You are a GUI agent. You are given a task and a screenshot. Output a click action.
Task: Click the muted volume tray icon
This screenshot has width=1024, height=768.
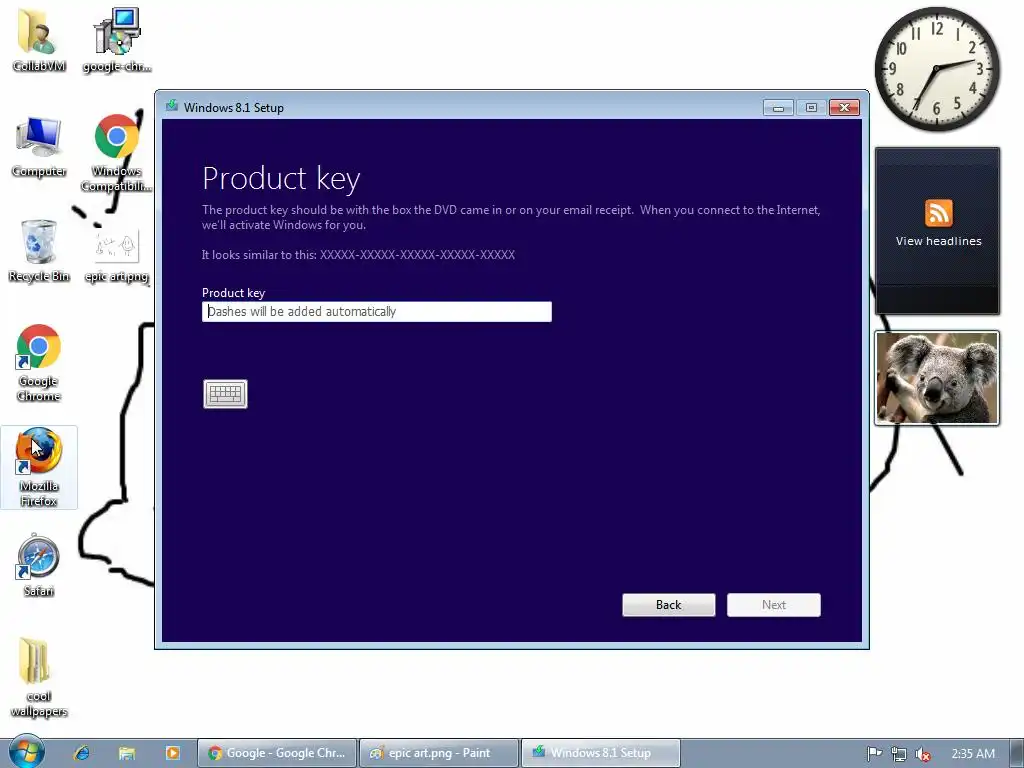[x=923, y=754]
